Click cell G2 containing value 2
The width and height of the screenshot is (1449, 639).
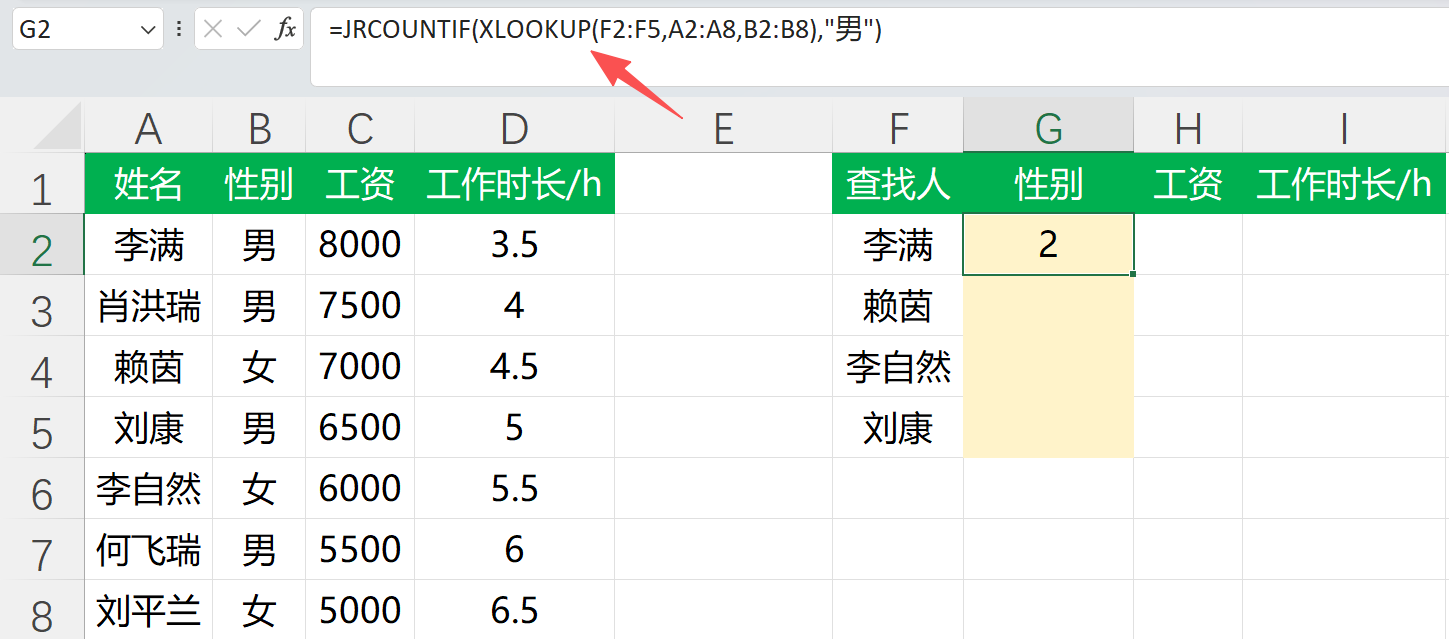click(x=1047, y=245)
